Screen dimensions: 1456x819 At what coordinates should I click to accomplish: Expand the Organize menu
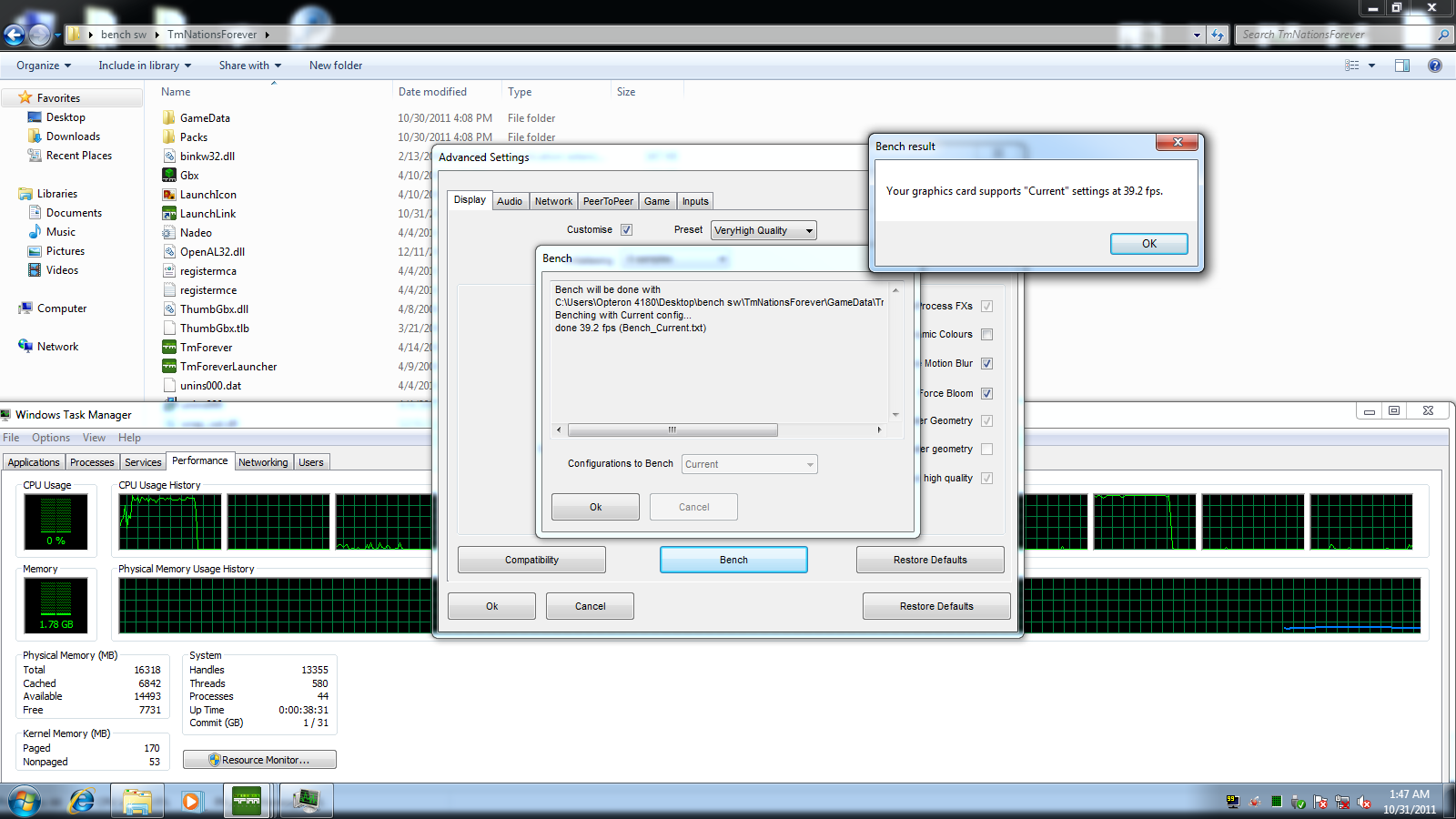click(44, 66)
